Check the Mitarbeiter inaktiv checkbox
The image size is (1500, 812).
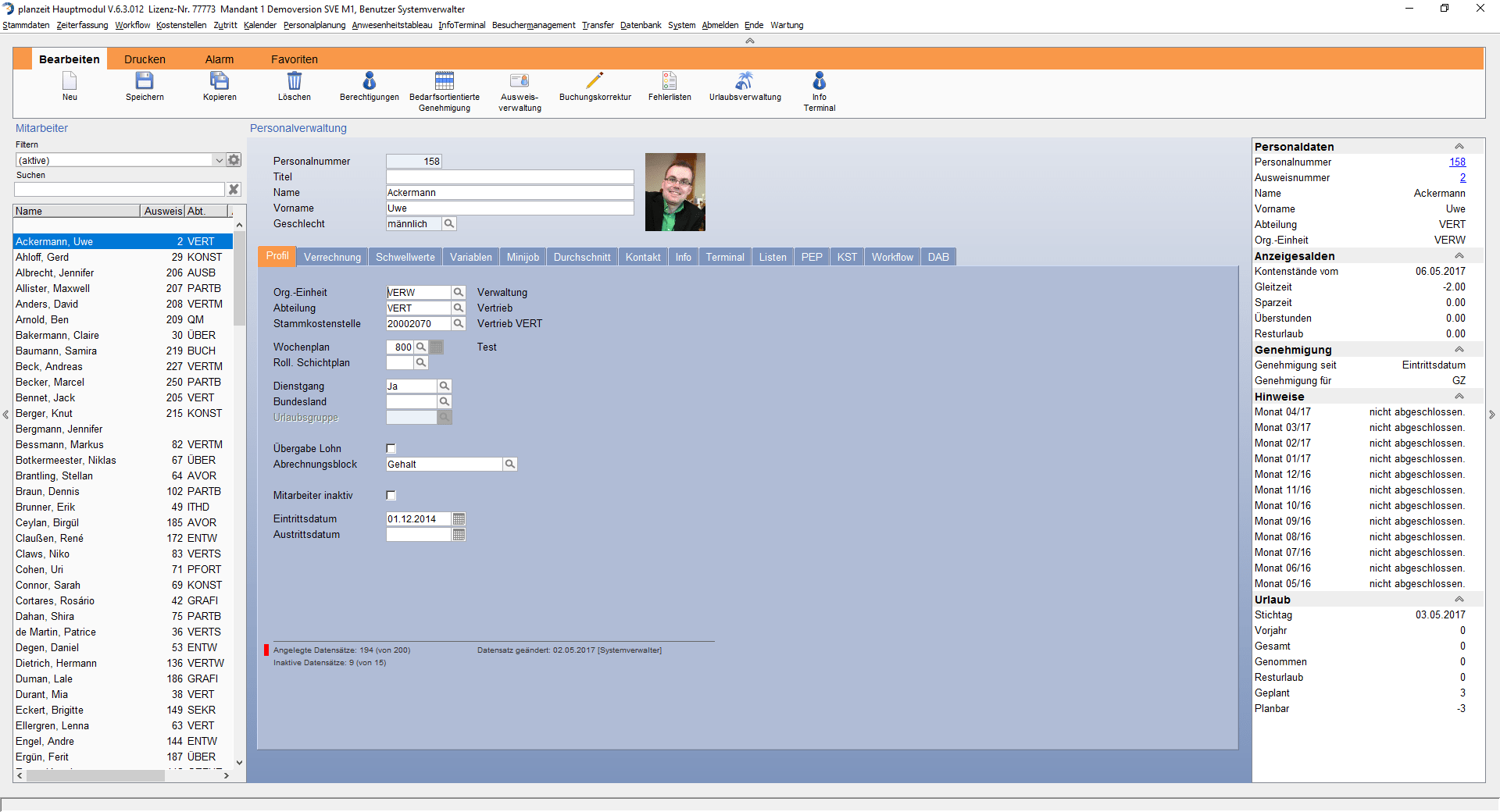tap(391, 496)
